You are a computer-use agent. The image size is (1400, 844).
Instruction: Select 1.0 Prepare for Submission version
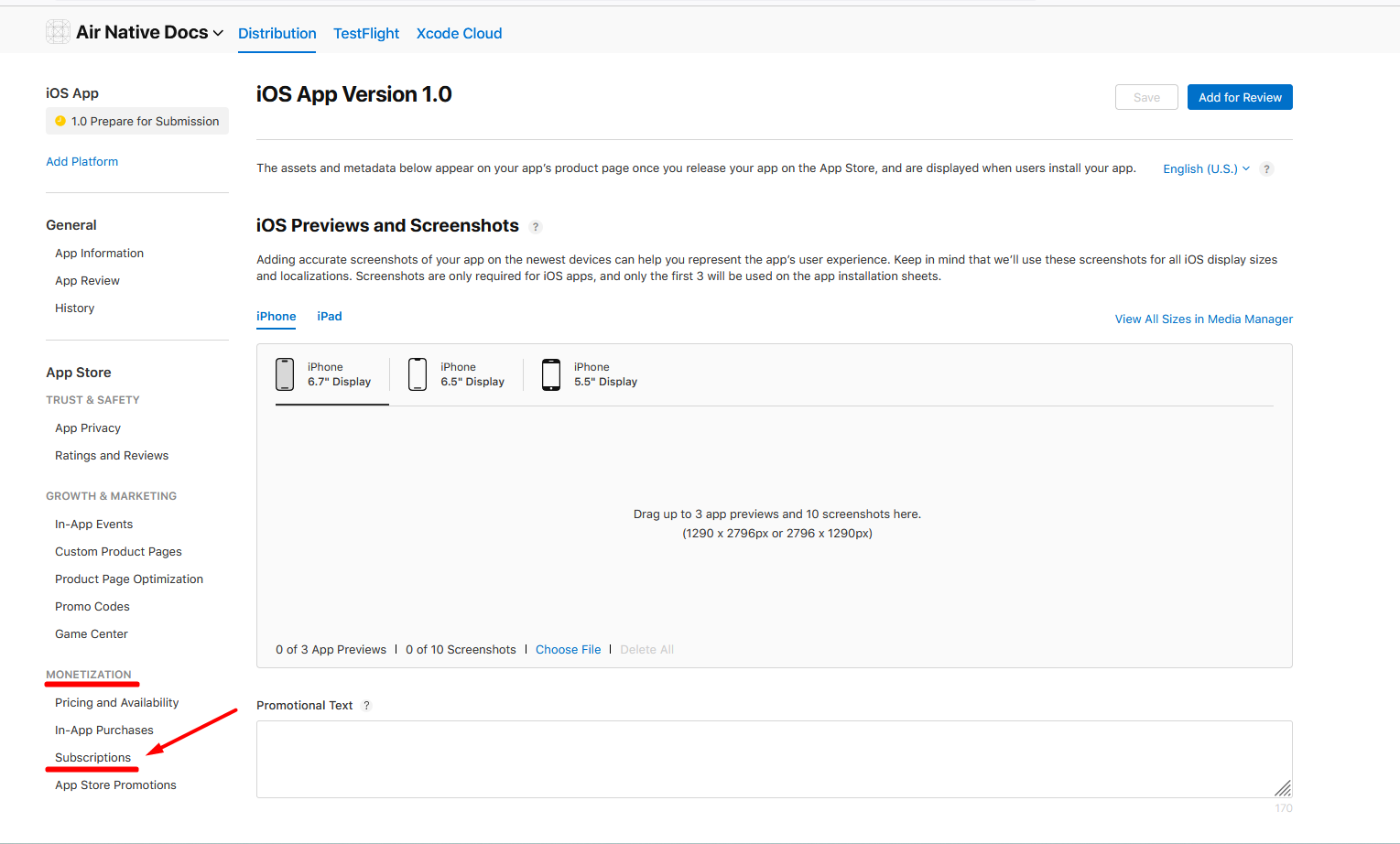pos(137,121)
